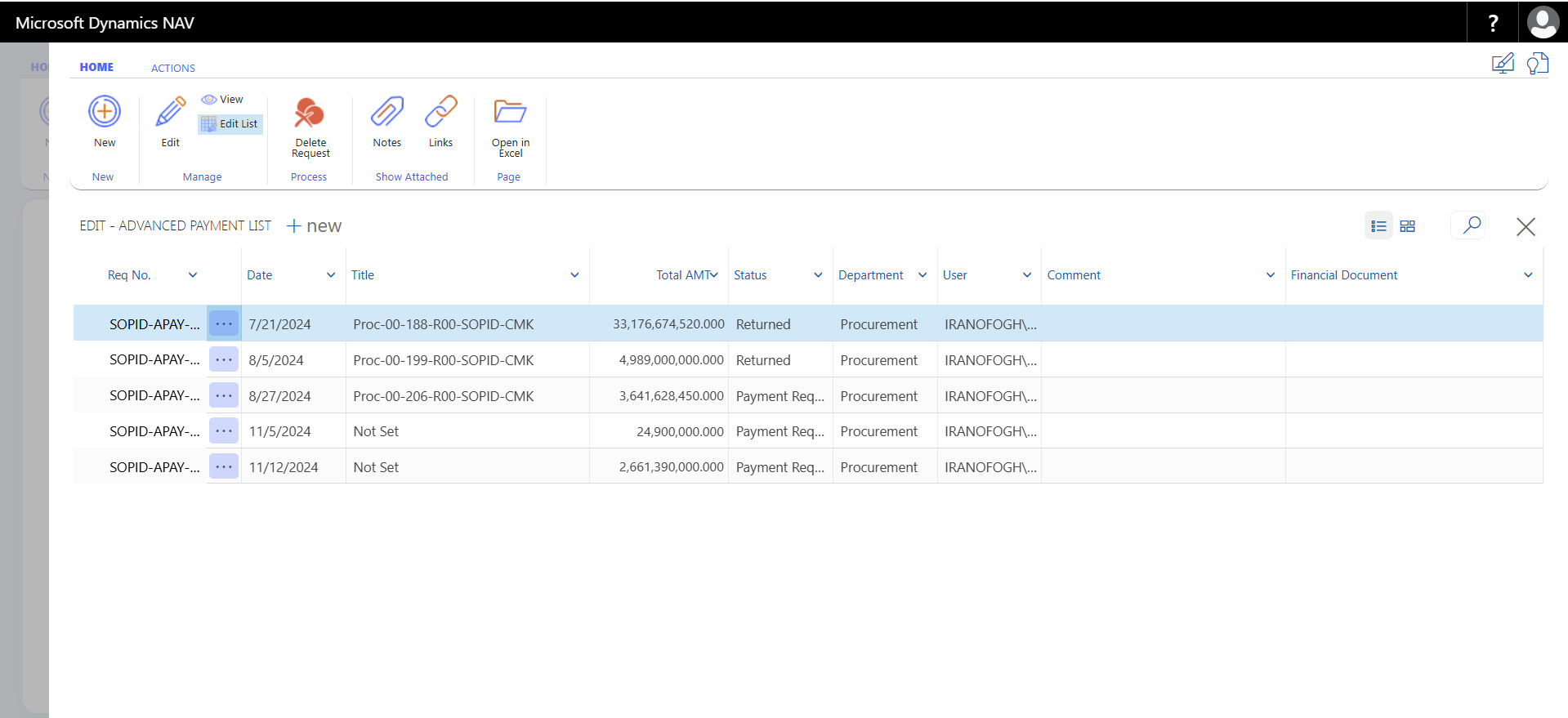The image size is (1568, 718).
Task: Open the help question mark icon
Action: [x=1493, y=23]
